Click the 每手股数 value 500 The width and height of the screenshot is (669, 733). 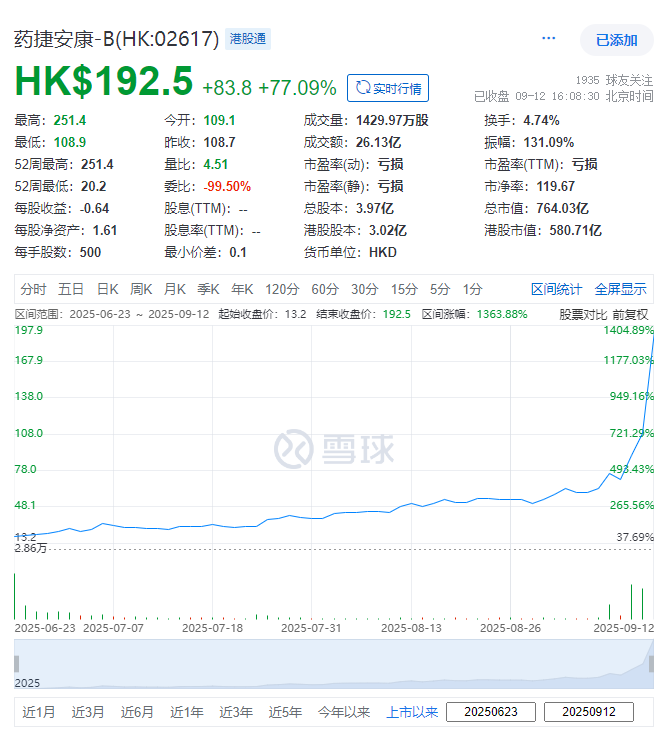[x=90, y=252]
